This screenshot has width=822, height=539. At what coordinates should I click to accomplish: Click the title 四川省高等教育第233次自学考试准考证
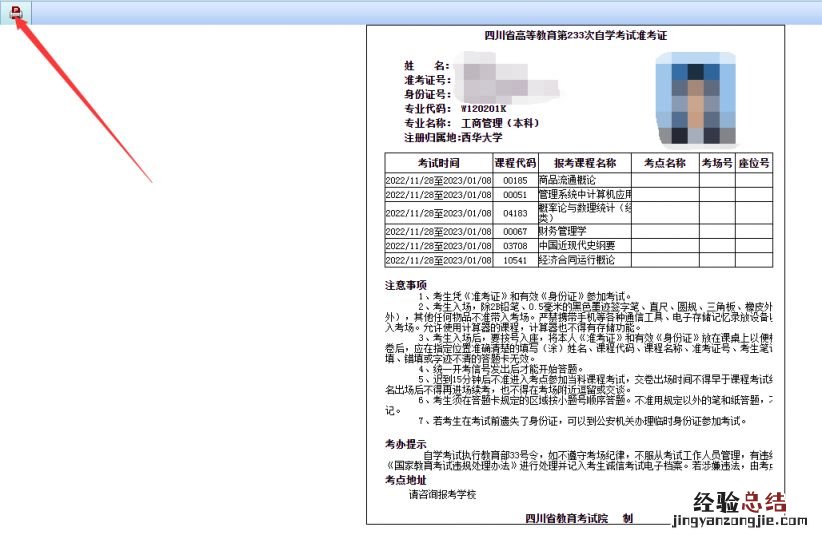coord(576,36)
